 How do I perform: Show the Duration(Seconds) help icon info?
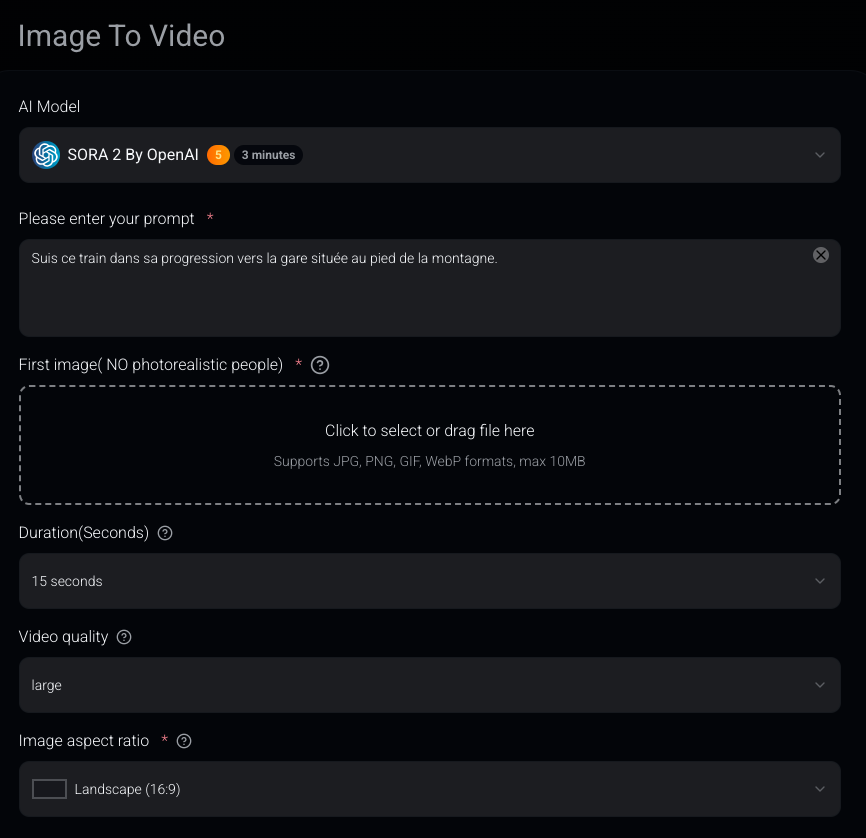[165, 533]
